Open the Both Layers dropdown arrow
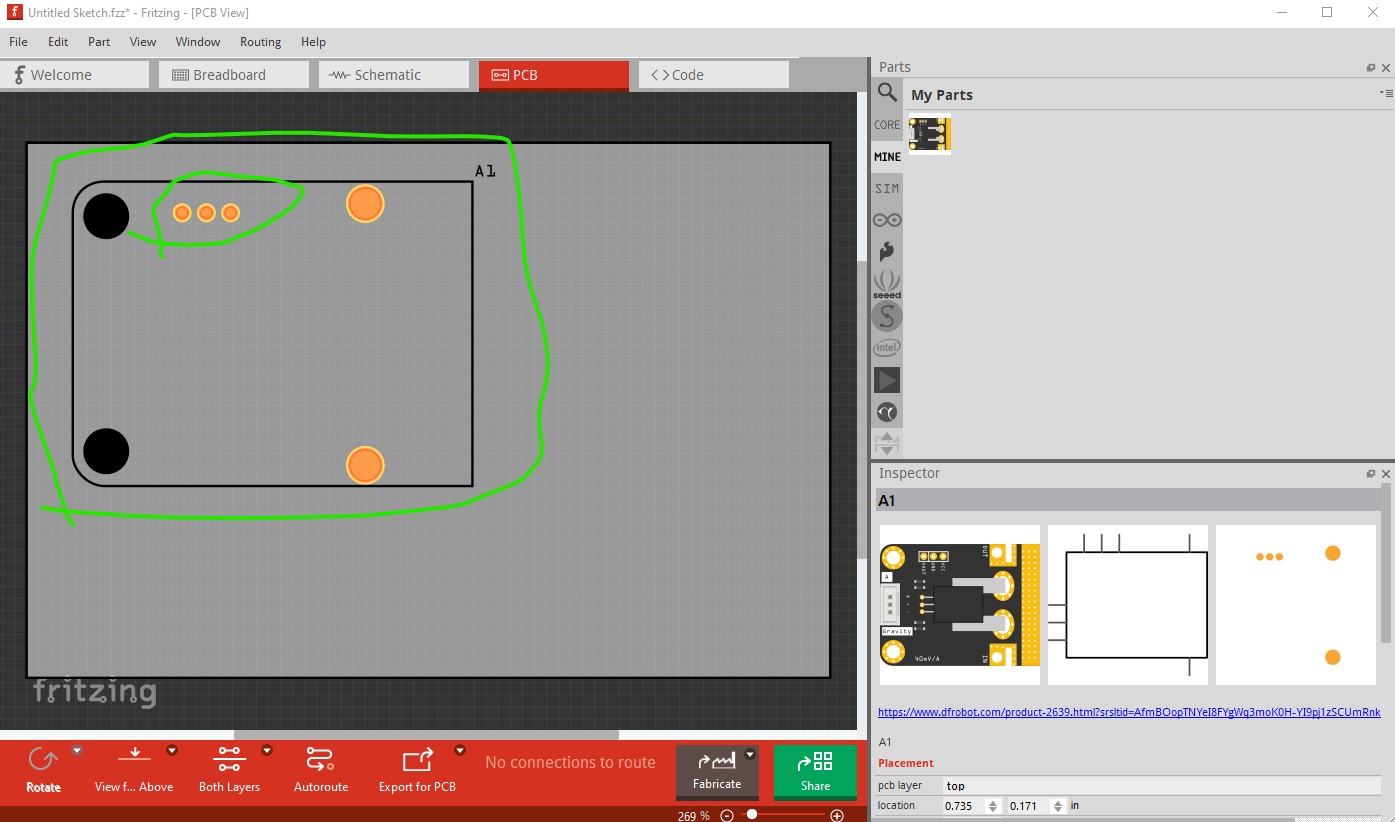Image resolution: width=1395 pixels, height=822 pixels. coord(267,750)
